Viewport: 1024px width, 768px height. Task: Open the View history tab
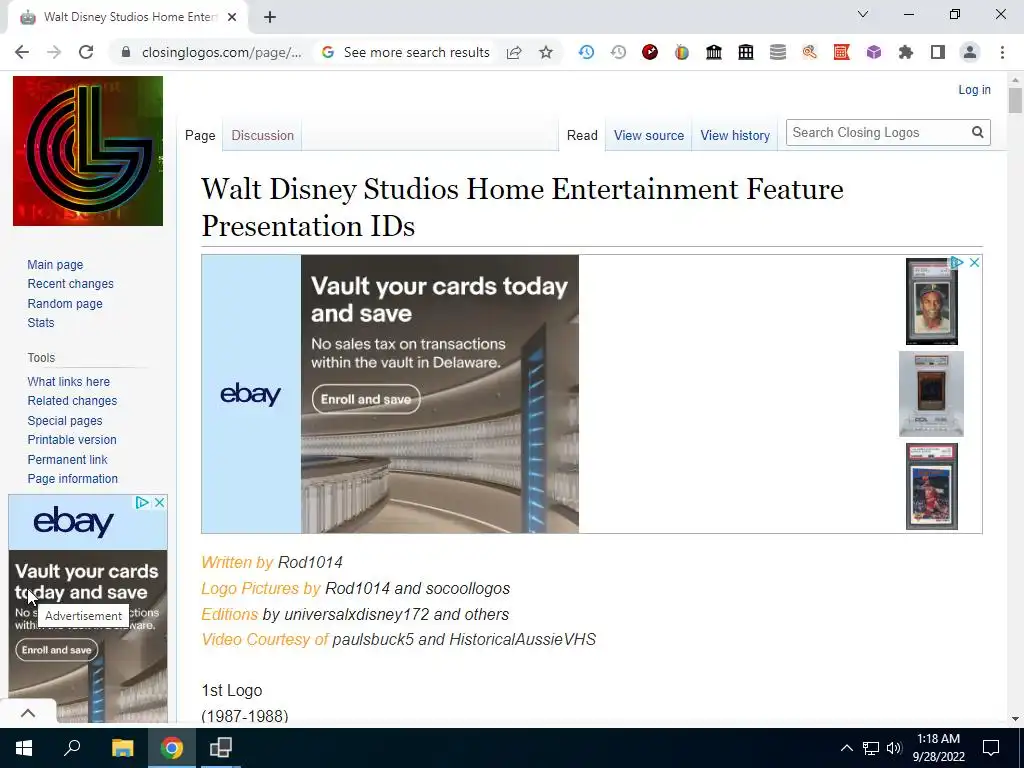(735, 136)
